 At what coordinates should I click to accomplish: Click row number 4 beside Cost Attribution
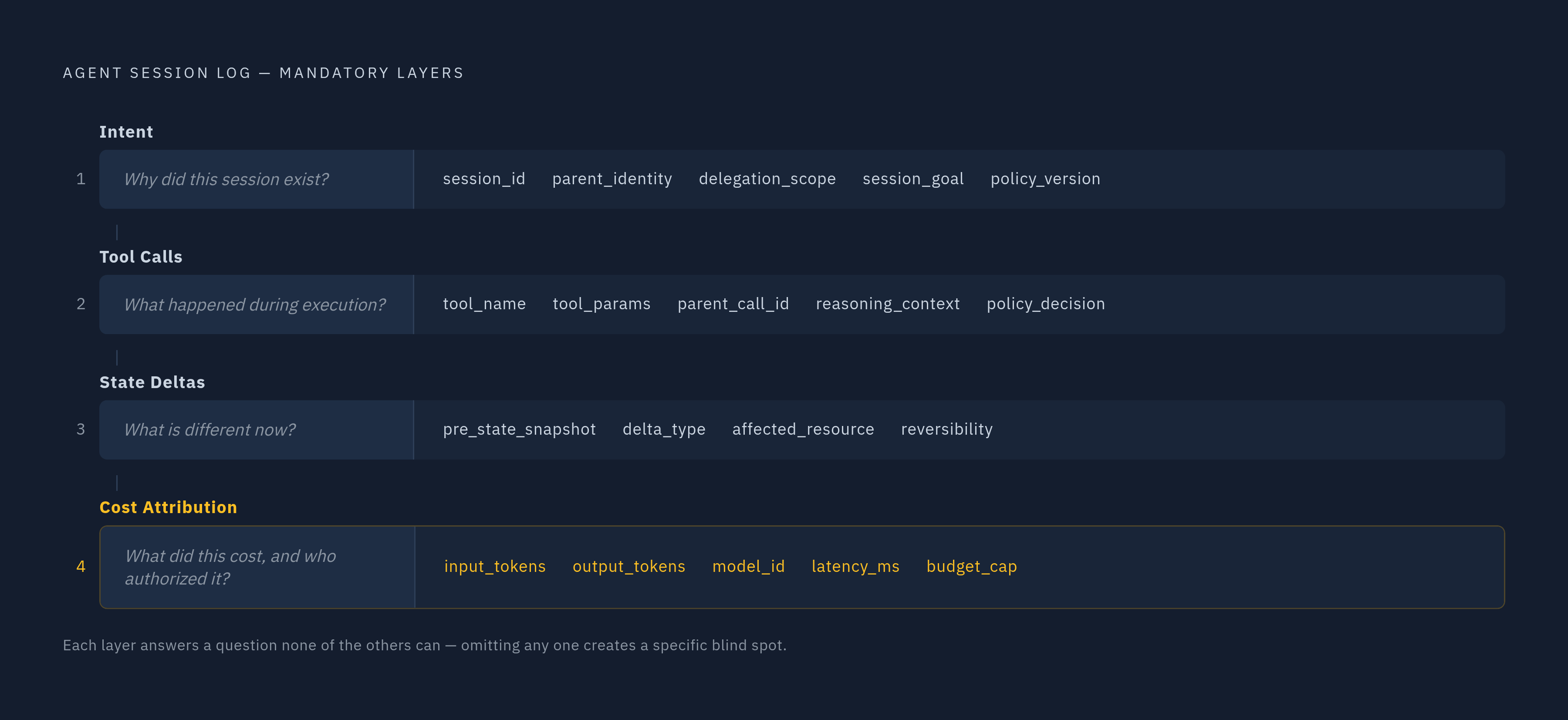pyautogui.click(x=80, y=567)
